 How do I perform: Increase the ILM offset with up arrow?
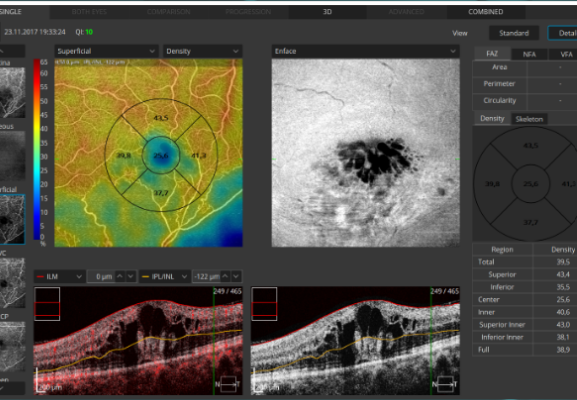pos(120,276)
